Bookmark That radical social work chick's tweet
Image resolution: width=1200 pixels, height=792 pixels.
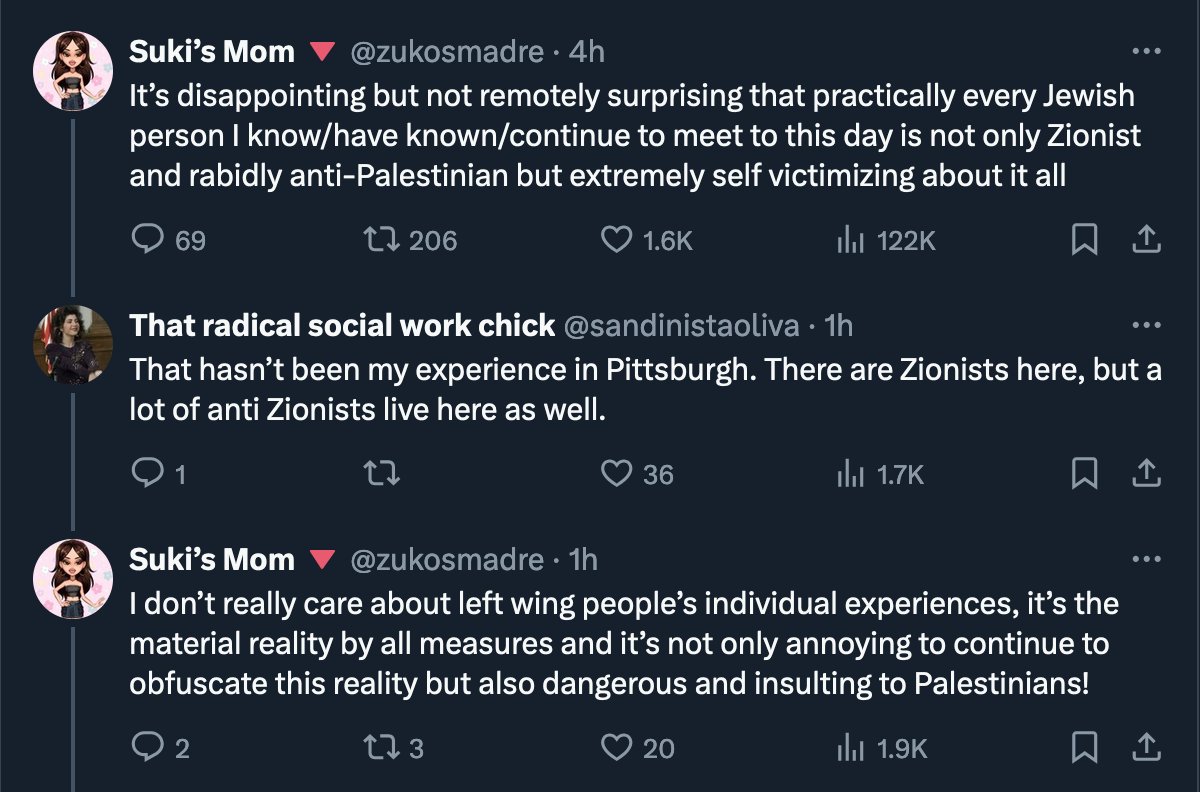coord(1083,474)
